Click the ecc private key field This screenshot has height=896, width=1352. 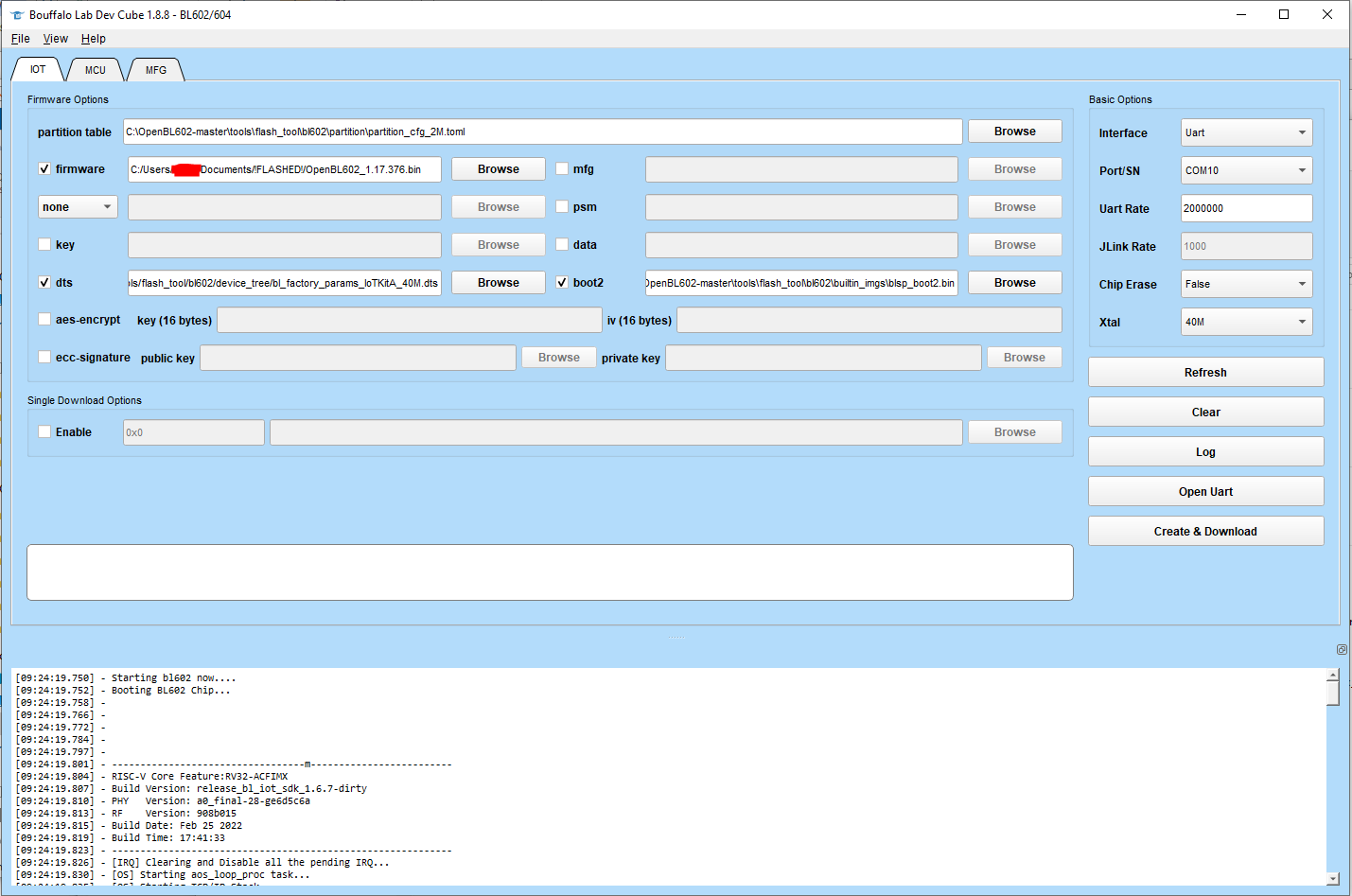pos(824,358)
